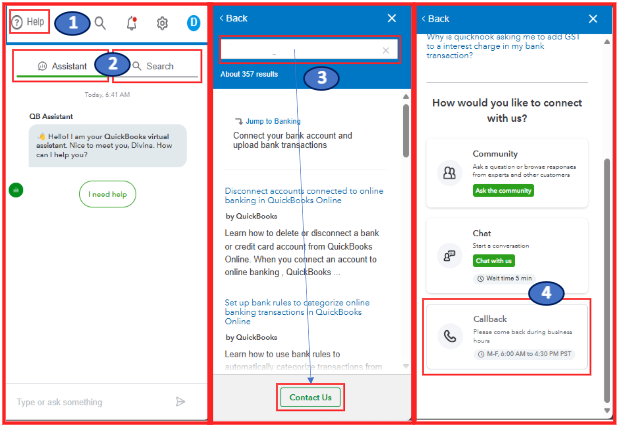The height and width of the screenshot is (426, 618).
Task: Open the settings gear icon
Action: pyautogui.click(x=162, y=23)
